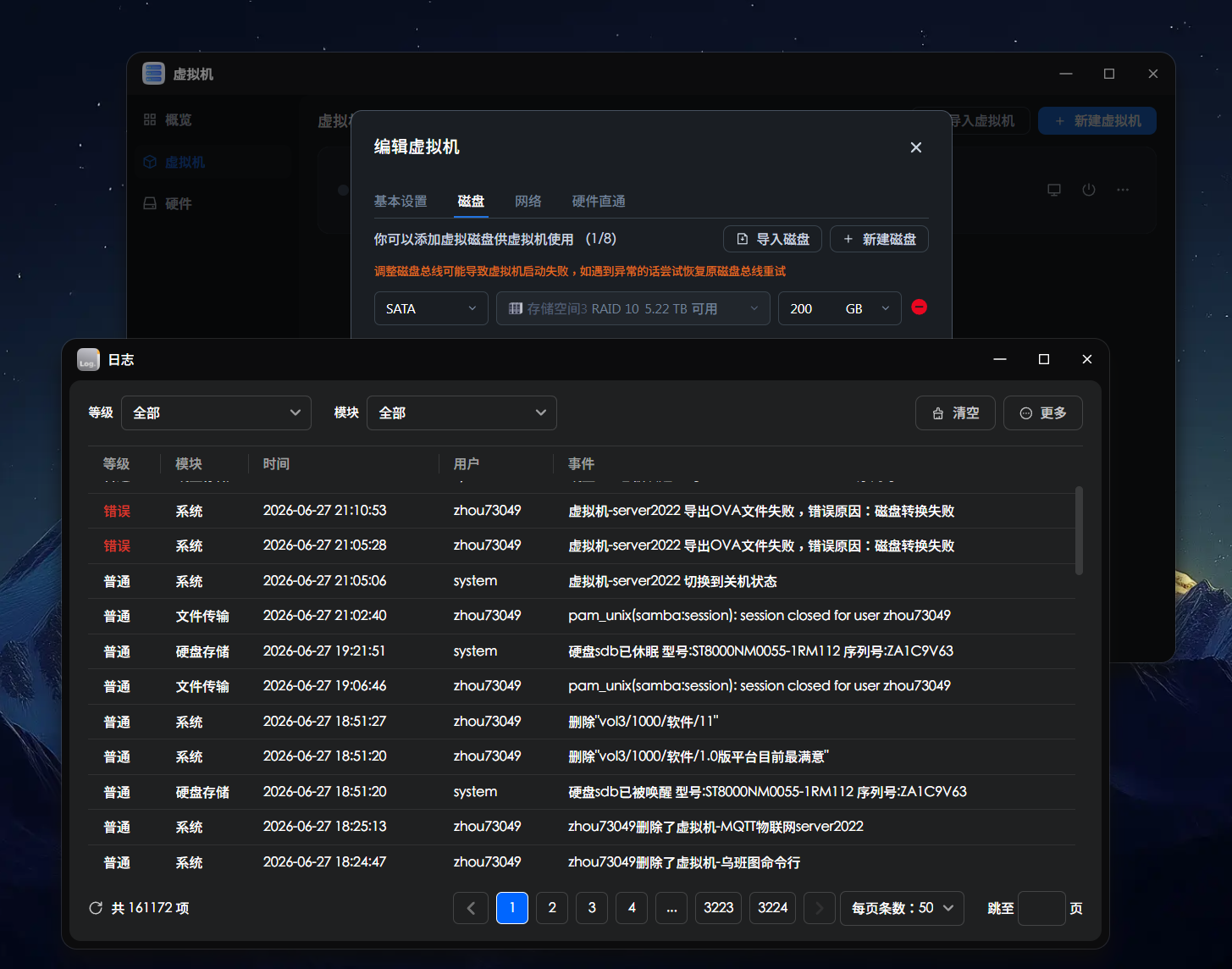The height and width of the screenshot is (969, 1232).
Task: Refresh the log list with reload icon
Action: coord(96,908)
